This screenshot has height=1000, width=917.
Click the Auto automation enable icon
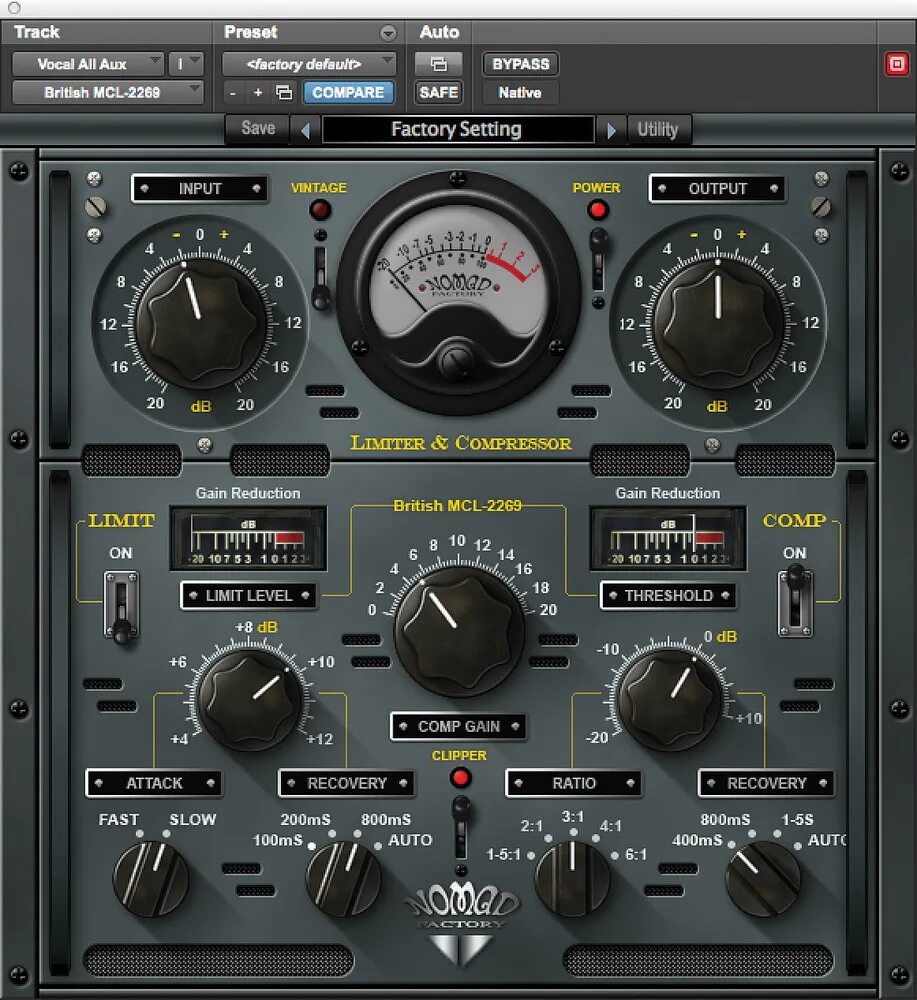pyautogui.click(x=438, y=63)
